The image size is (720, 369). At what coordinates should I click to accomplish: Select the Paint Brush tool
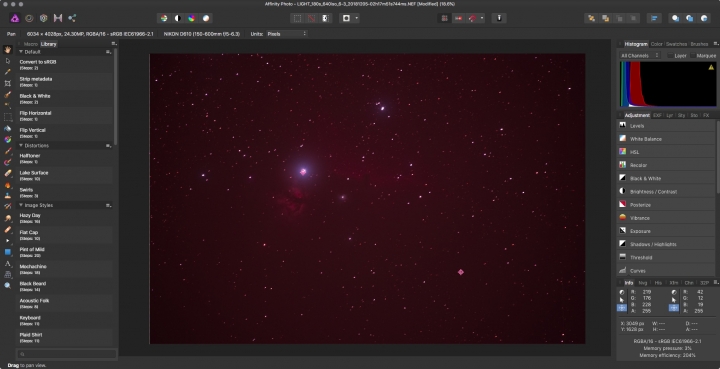pos(8,151)
